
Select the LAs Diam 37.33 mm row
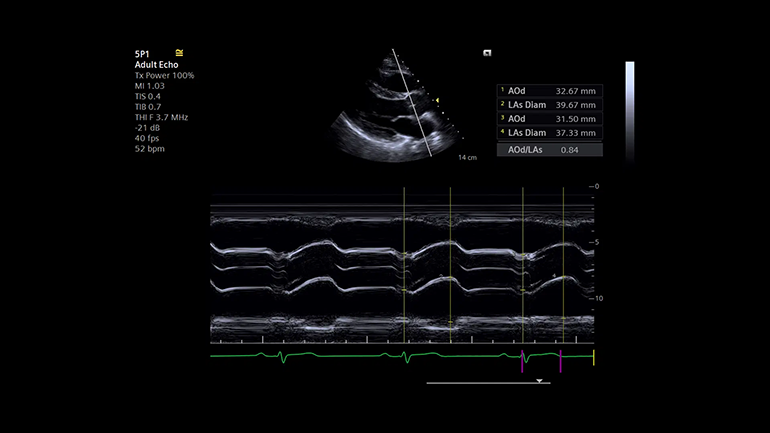(550, 132)
